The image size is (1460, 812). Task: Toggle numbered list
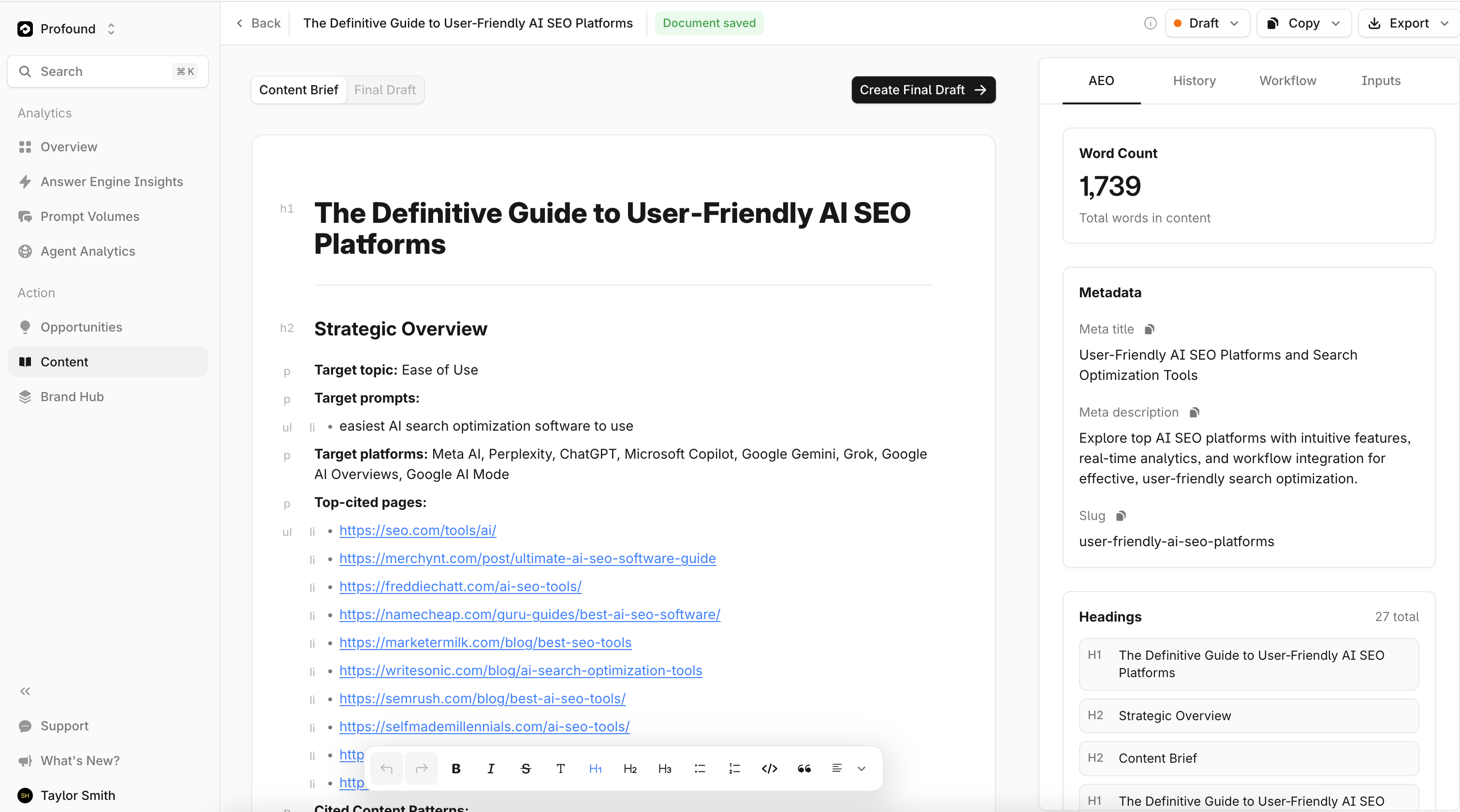[x=734, y=768]
